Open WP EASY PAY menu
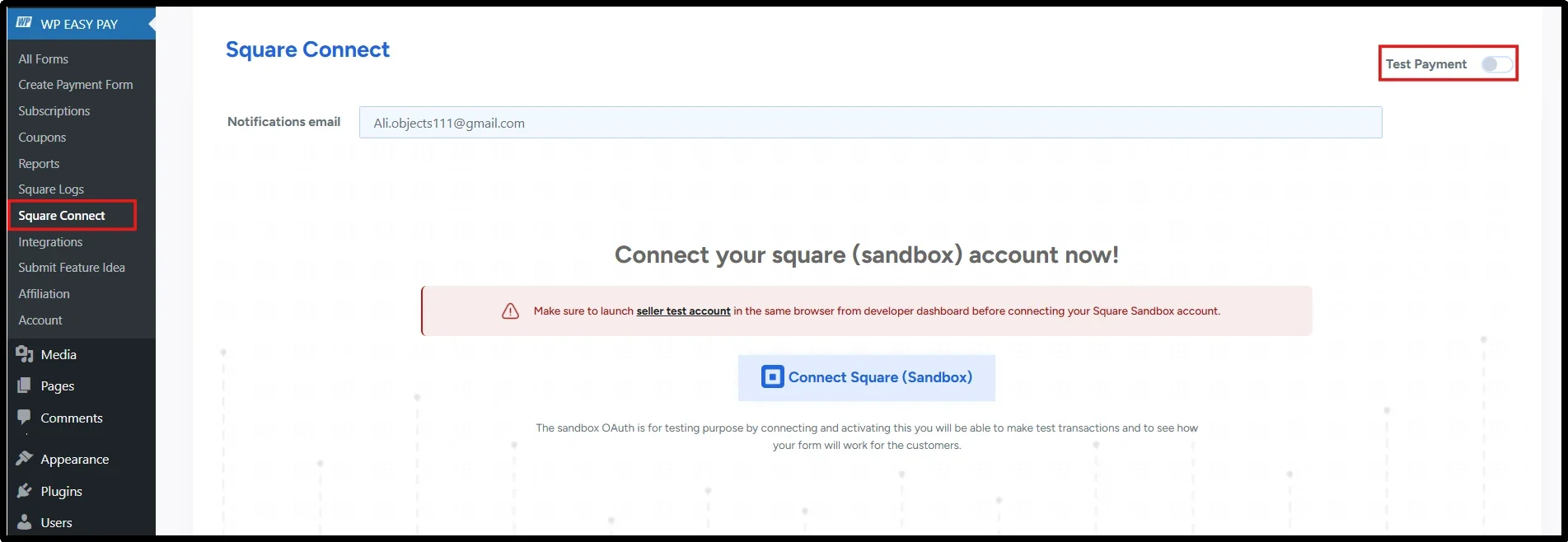Viewport: 1568px width, 542px height. 82,24
